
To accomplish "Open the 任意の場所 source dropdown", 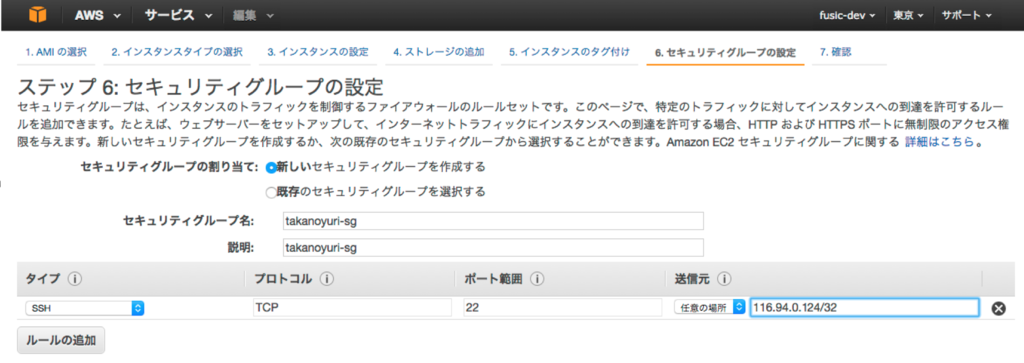I will pos(709,308).
